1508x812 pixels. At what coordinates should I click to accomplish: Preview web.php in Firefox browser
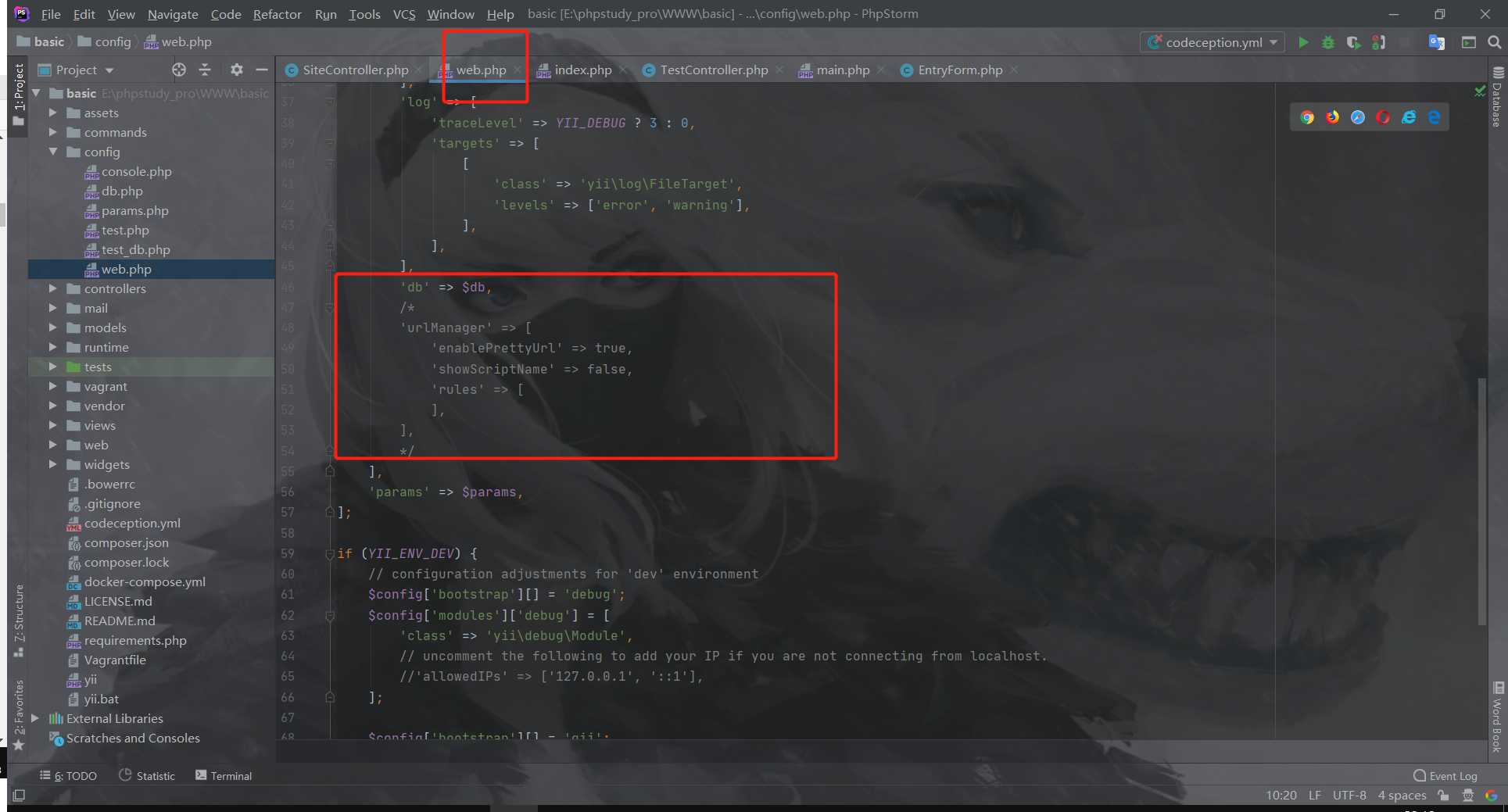[x=1333, y=117]
